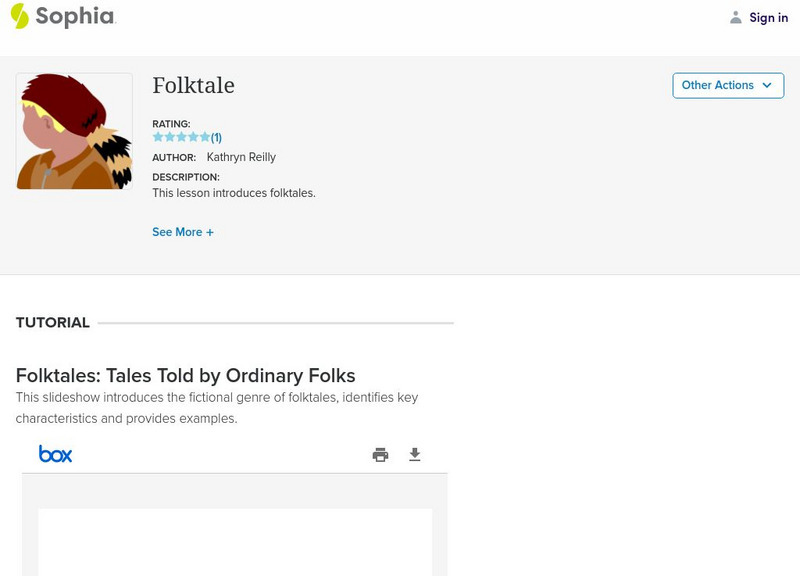
Task: Click the fifth rating star
Action: click(x=205, y=137)
